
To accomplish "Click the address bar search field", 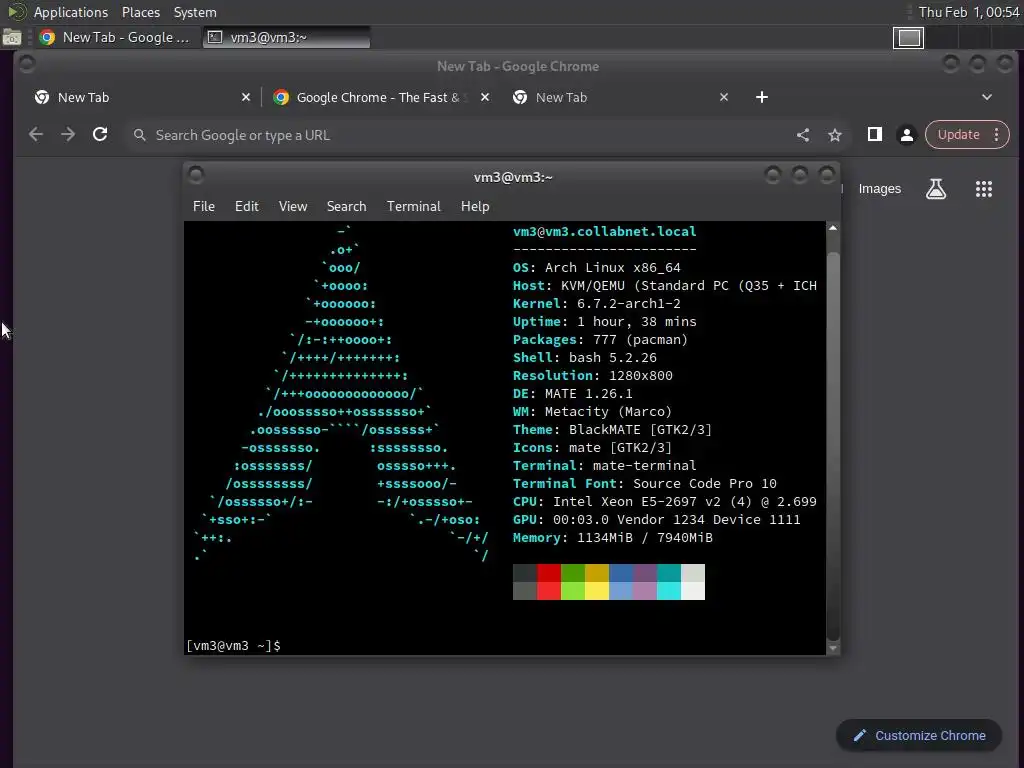I will tap(457, 135).
